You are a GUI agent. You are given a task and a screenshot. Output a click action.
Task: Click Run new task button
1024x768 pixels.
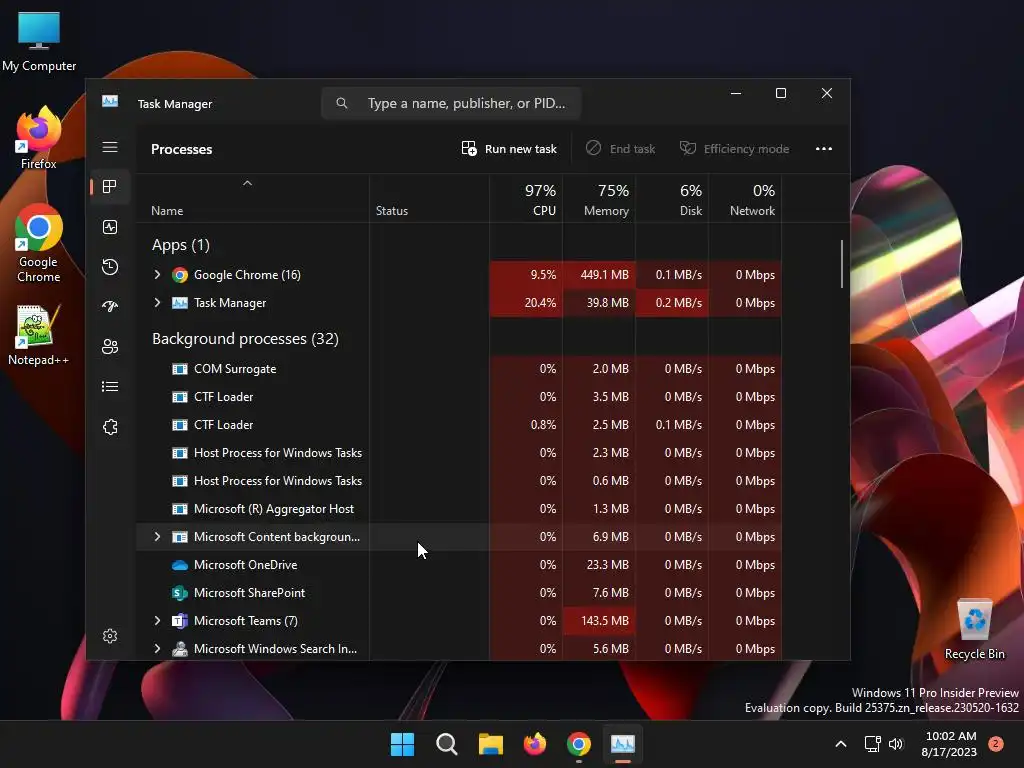click(509, 149)
